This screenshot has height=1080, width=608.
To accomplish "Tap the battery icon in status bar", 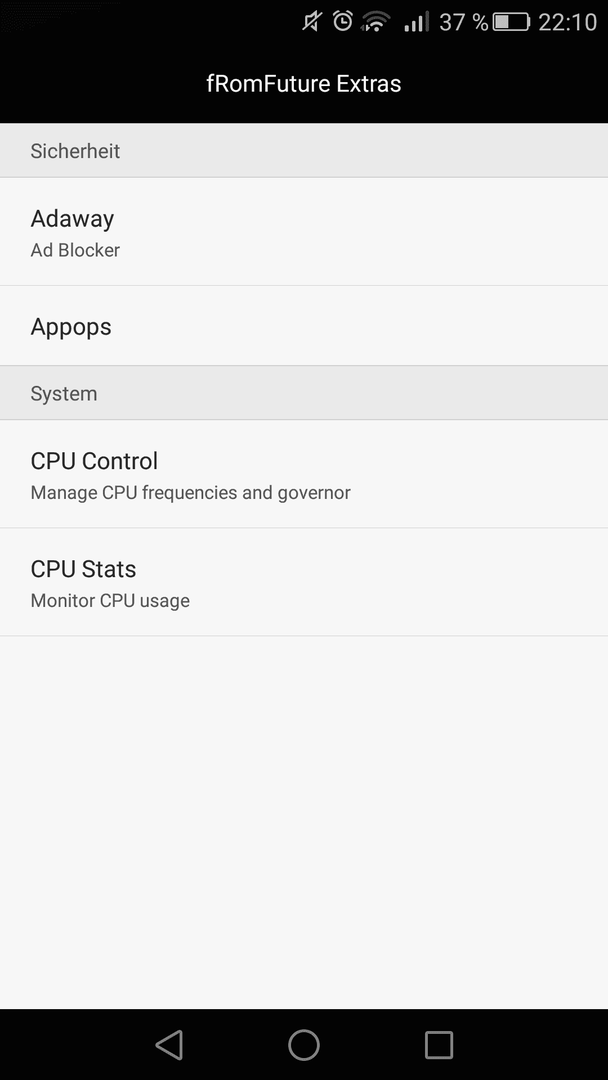I will (x=511, y=22).
